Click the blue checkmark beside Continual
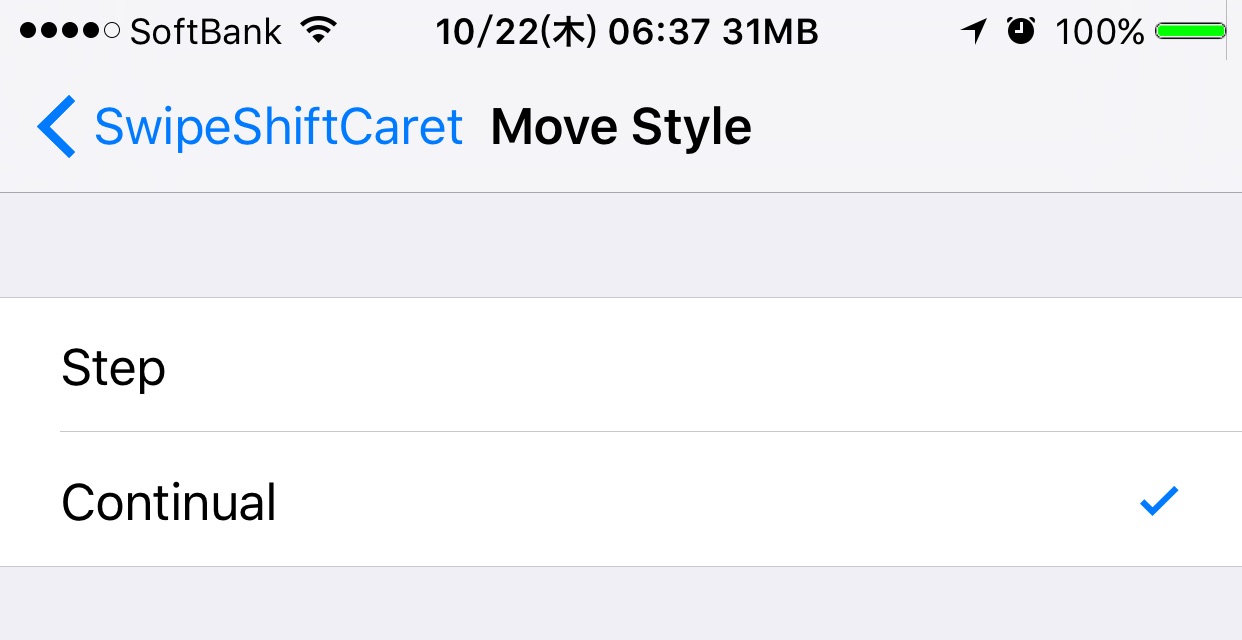1242x640 pixels. [1159, 501]
